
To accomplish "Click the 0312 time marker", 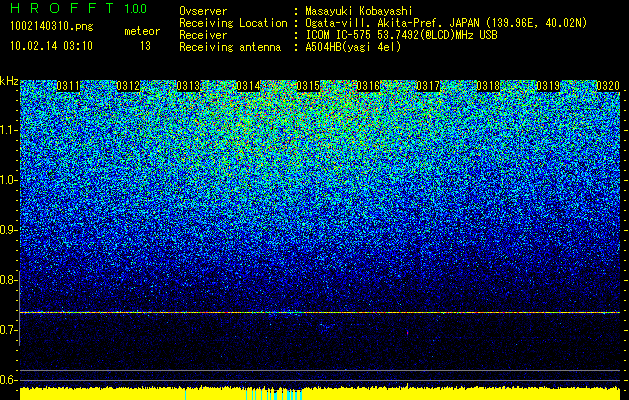I will [128, 86].
